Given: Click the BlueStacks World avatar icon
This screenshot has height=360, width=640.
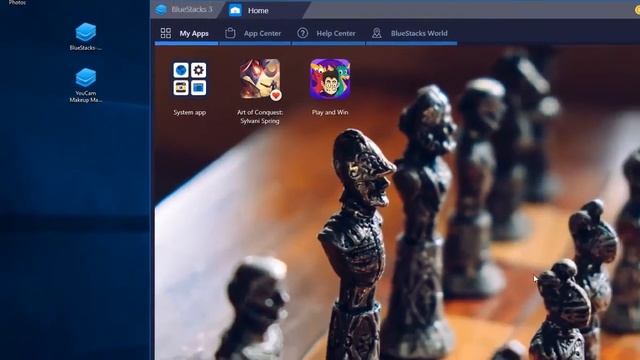Looking at the screenshot, I should (x=377, y=33).
